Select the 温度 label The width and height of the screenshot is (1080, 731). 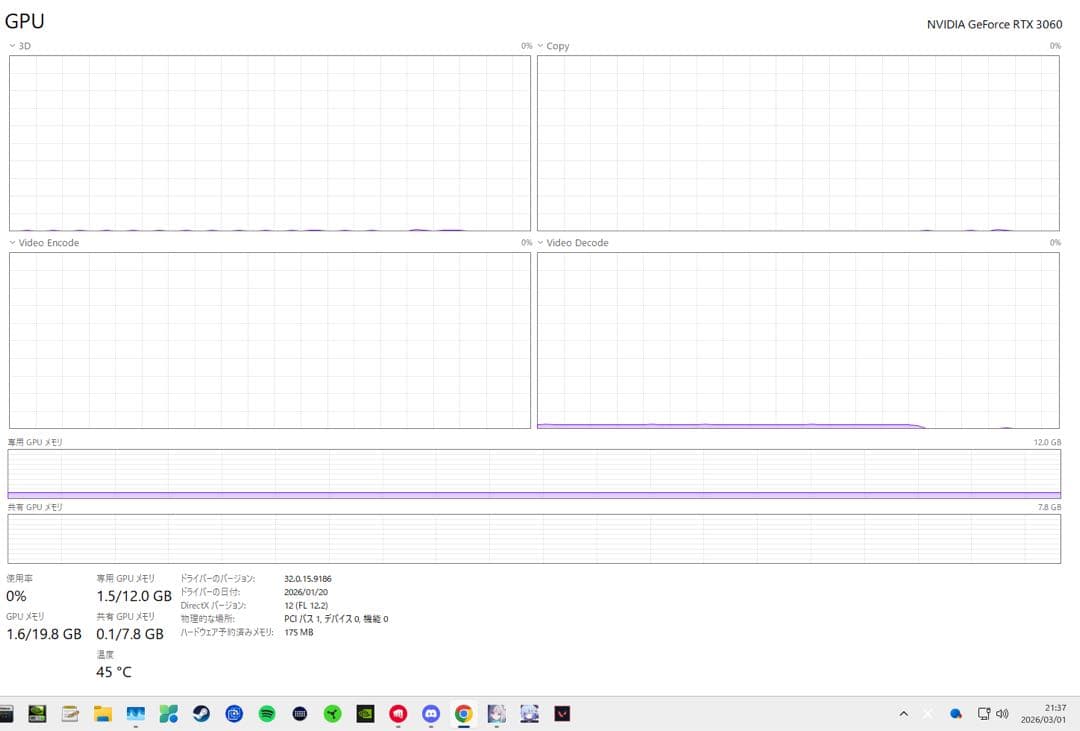point(105,655)
